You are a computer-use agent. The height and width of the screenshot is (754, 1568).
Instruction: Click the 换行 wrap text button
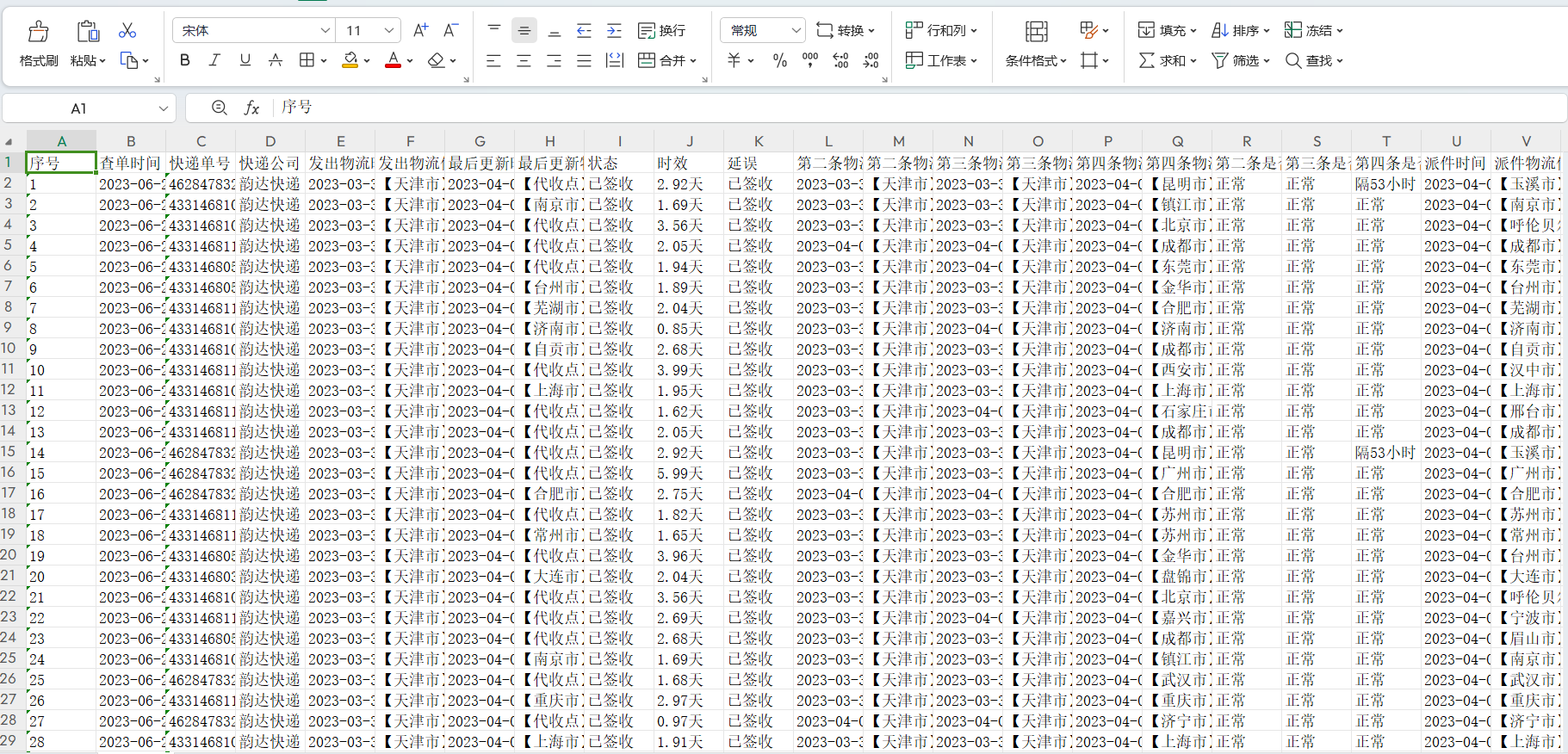[661, 31]
